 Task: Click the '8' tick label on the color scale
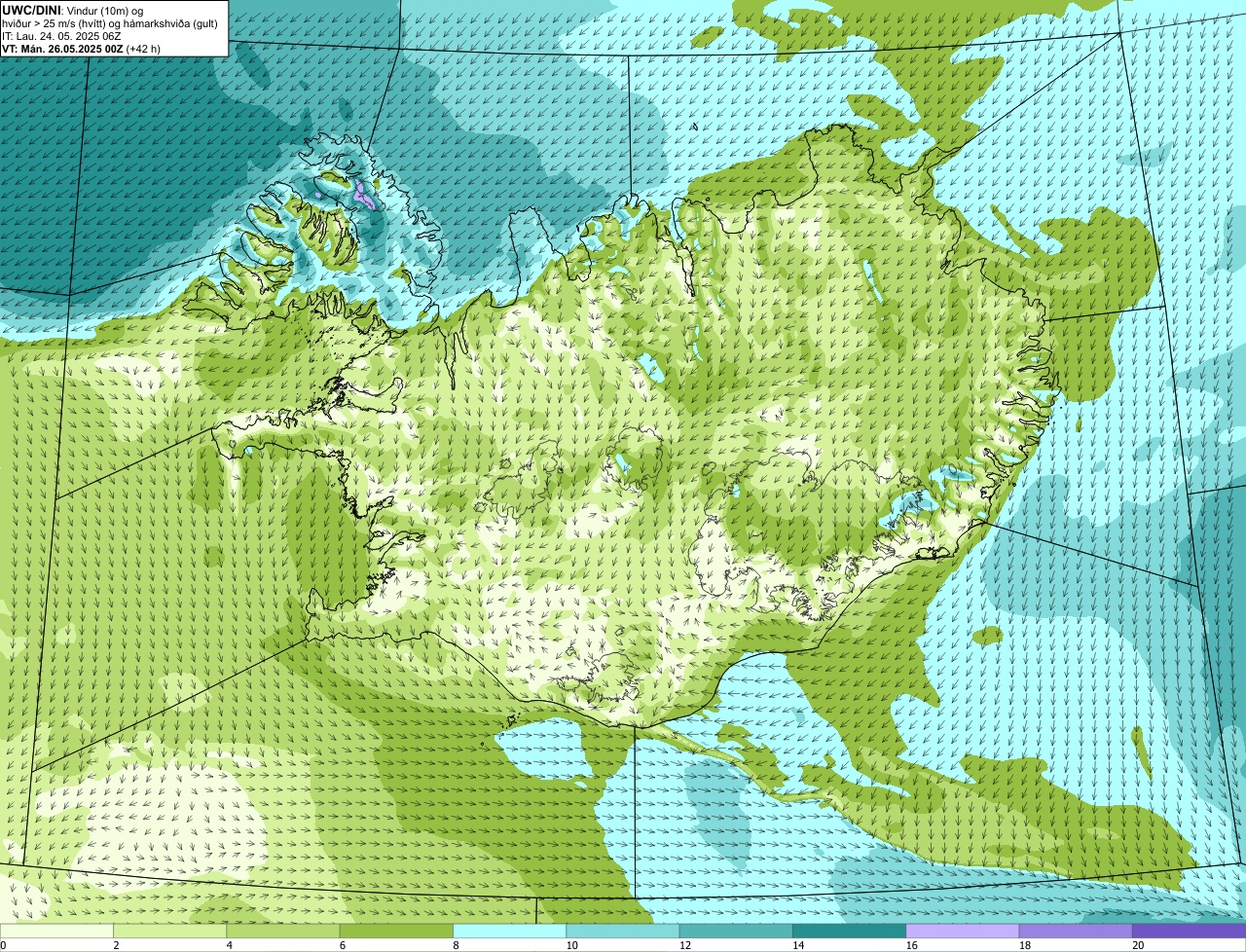[455, 945]
